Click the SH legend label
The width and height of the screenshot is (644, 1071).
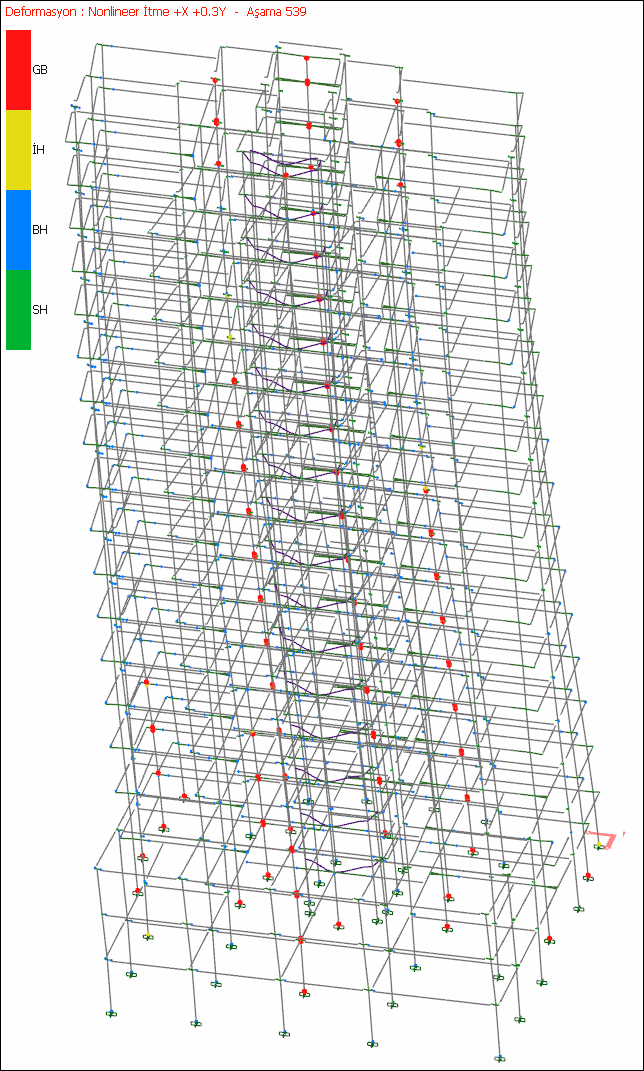40,310
